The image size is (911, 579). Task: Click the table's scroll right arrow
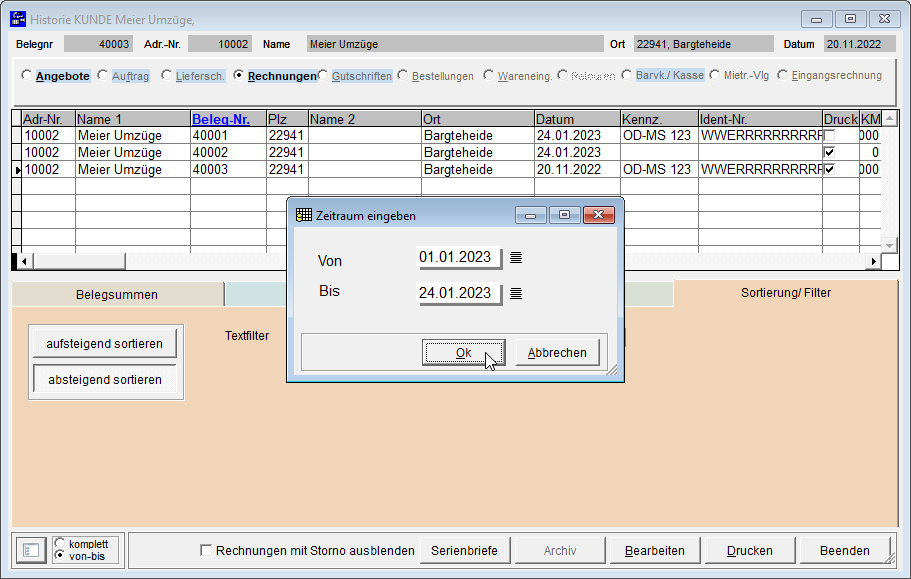point(873,261)
